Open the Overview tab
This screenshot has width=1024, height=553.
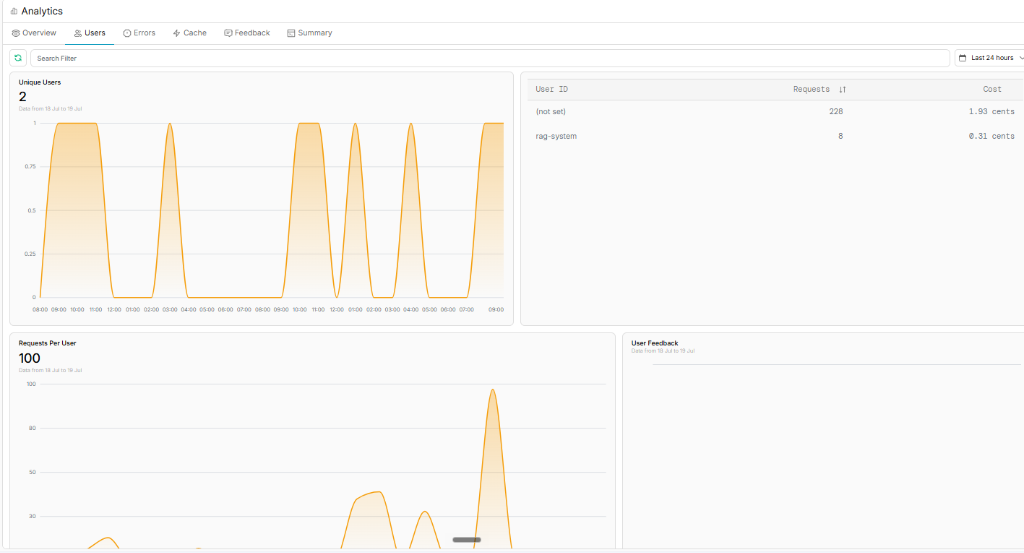(34, 33)
